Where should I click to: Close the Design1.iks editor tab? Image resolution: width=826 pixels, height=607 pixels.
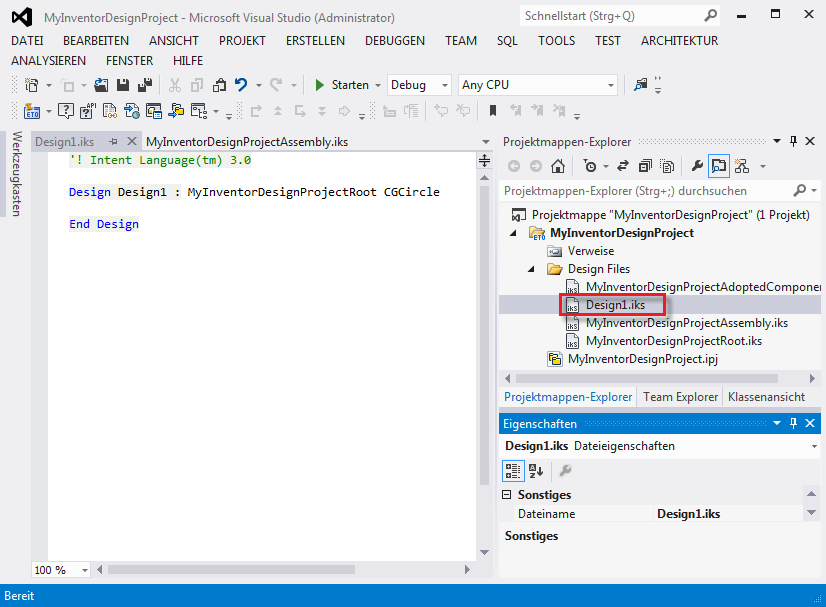[x=132, y=141]
